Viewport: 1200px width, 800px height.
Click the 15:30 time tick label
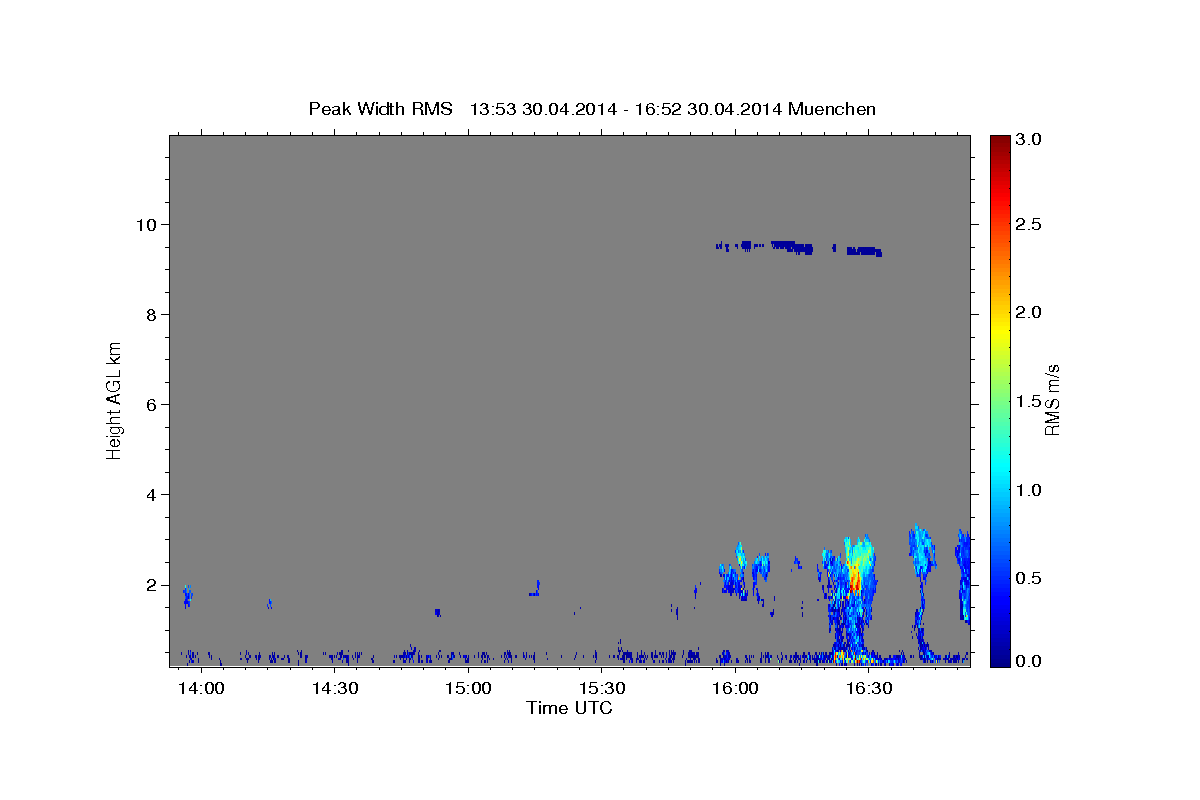pos(602,689)
